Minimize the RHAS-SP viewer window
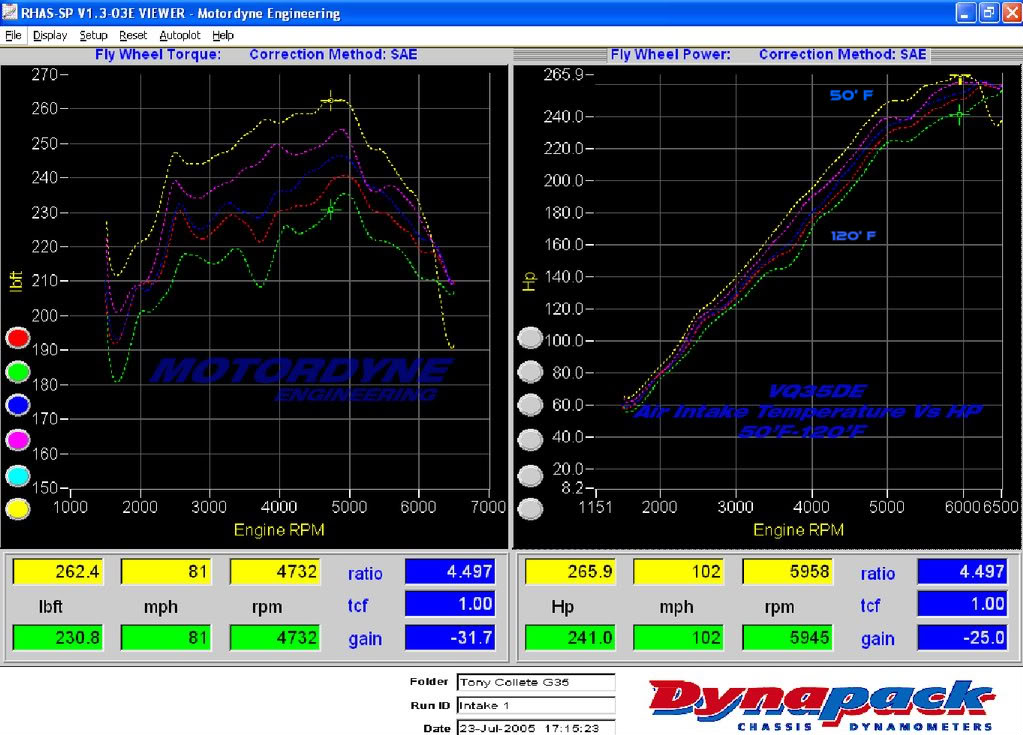This screenshot has width=1023, height=735. coord(966,12)
